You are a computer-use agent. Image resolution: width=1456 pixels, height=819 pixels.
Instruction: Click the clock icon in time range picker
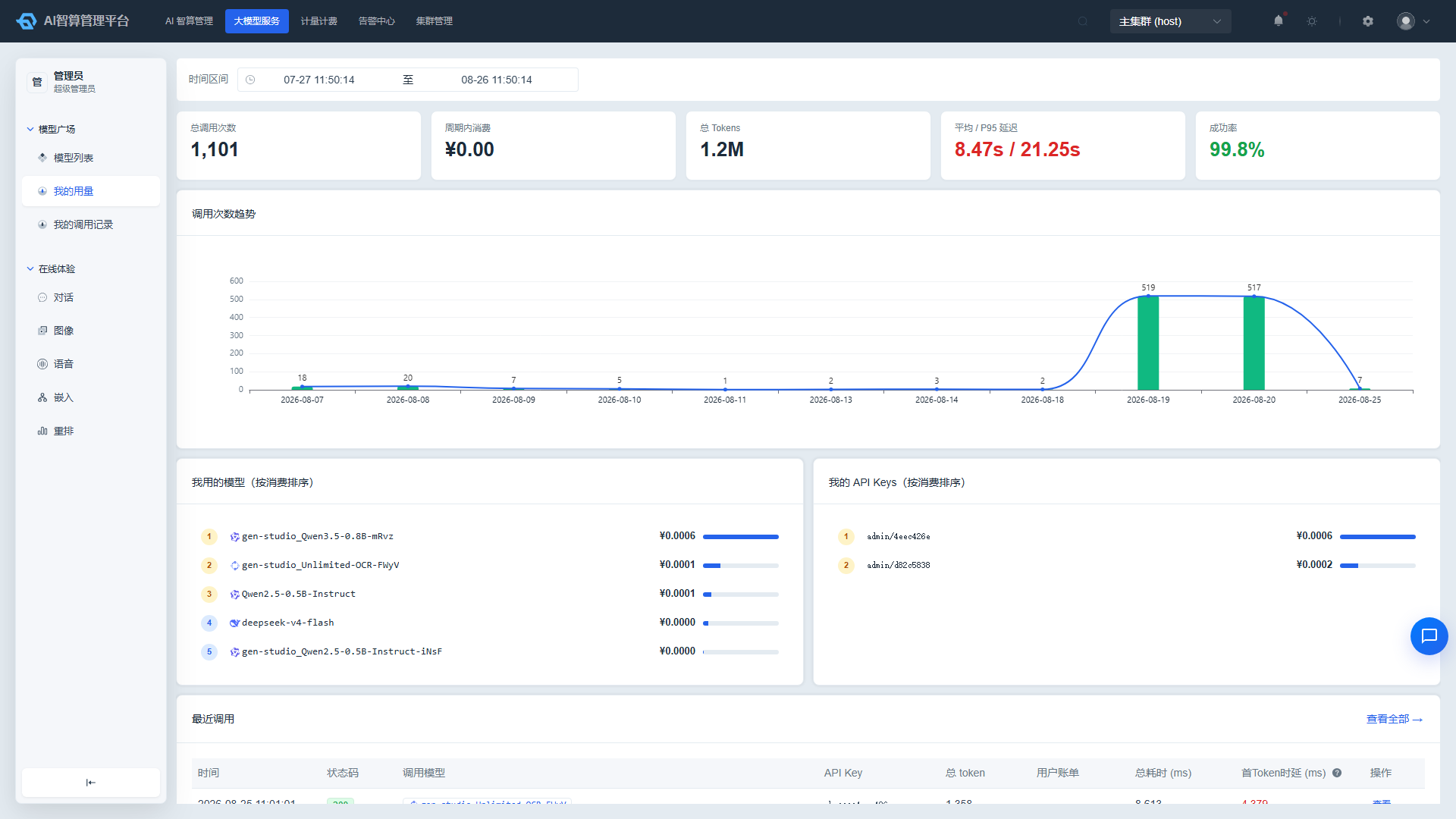tap(250, 80)
